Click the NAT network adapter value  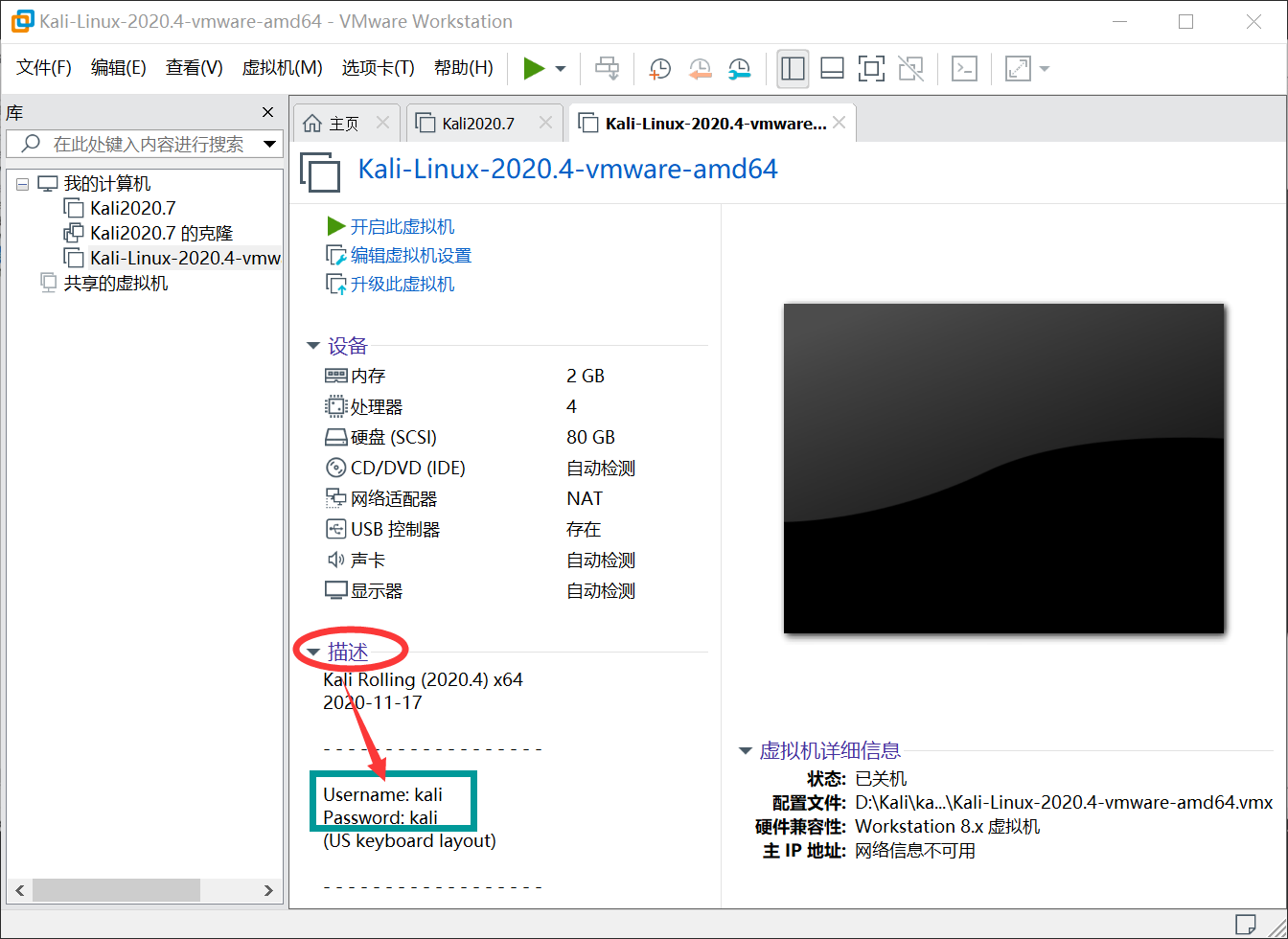[585, 499]
